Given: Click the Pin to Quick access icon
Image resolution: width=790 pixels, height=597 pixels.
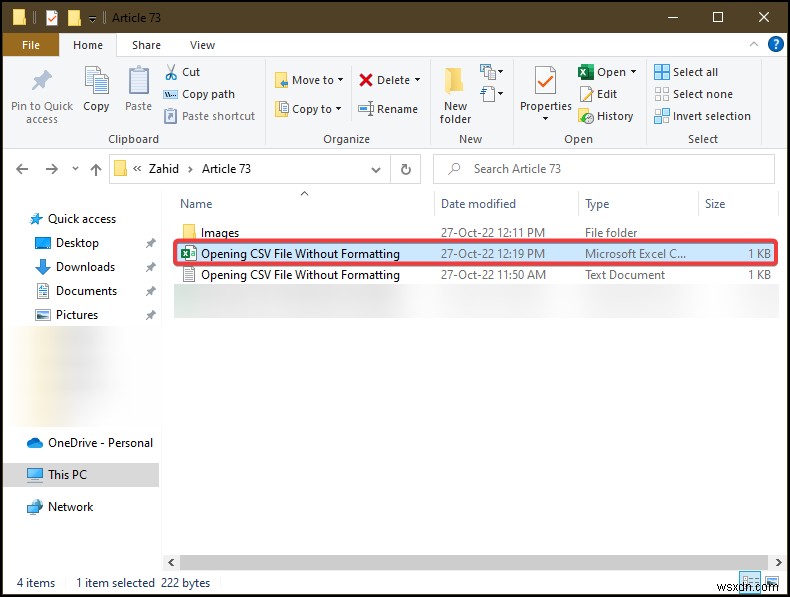Looking at the screenshot, I should point(42,81).
